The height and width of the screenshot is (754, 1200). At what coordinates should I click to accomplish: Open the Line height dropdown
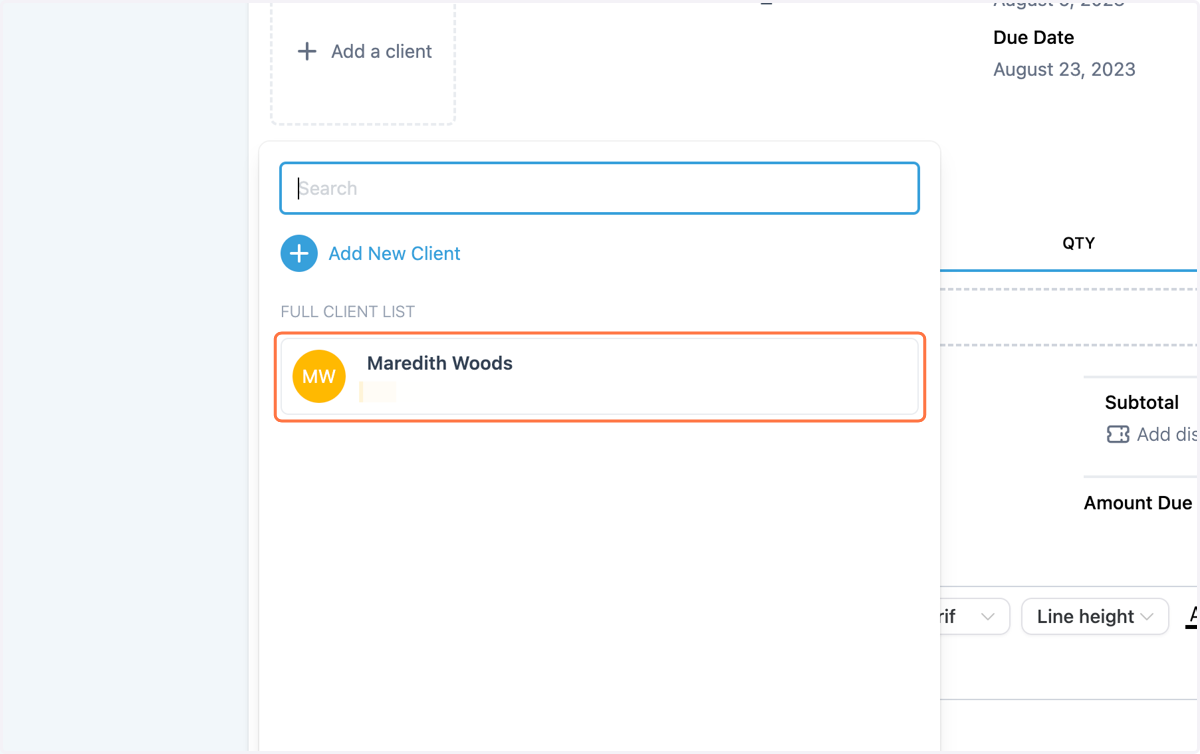[1095, 617]
